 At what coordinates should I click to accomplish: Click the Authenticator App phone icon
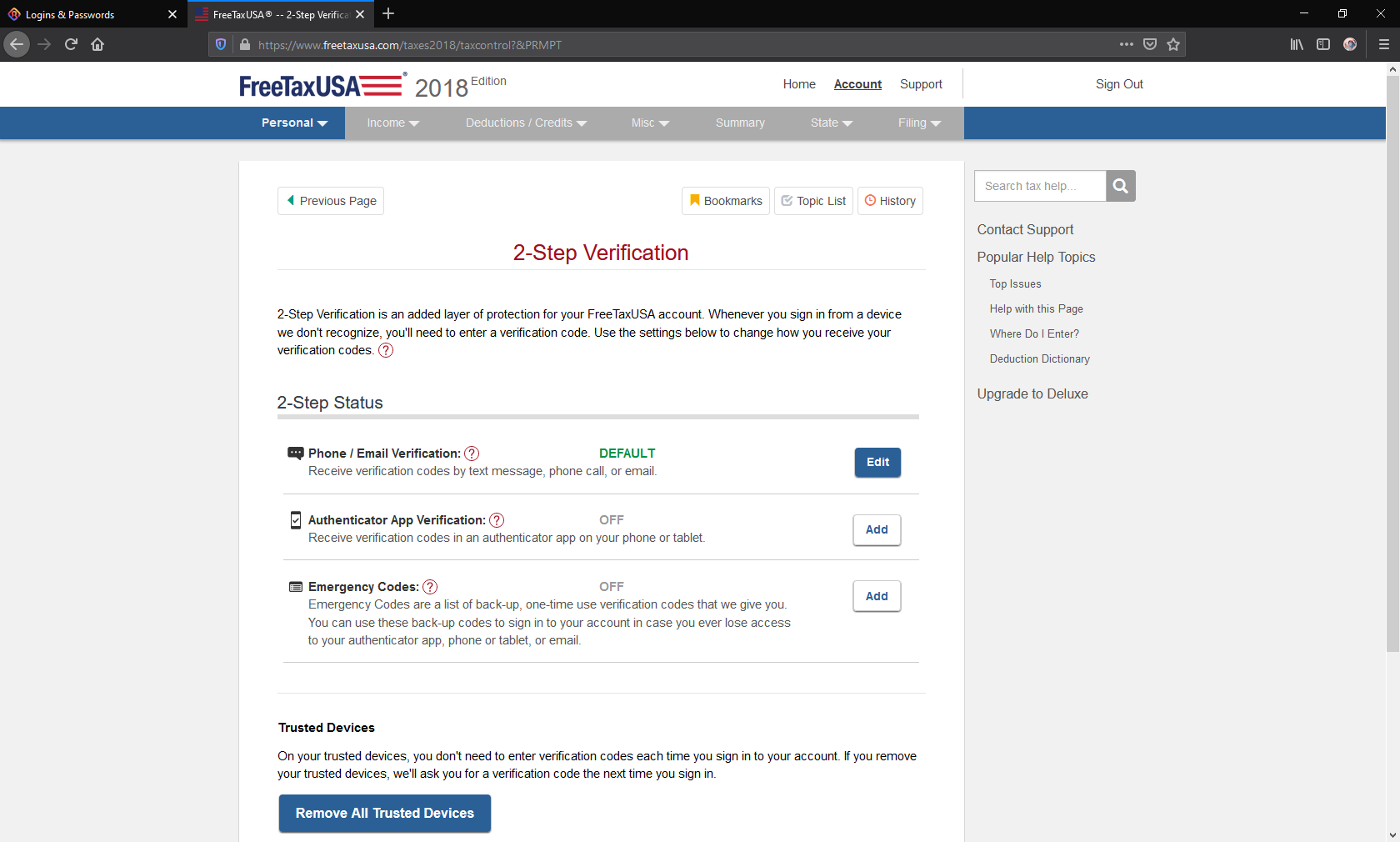295,520
